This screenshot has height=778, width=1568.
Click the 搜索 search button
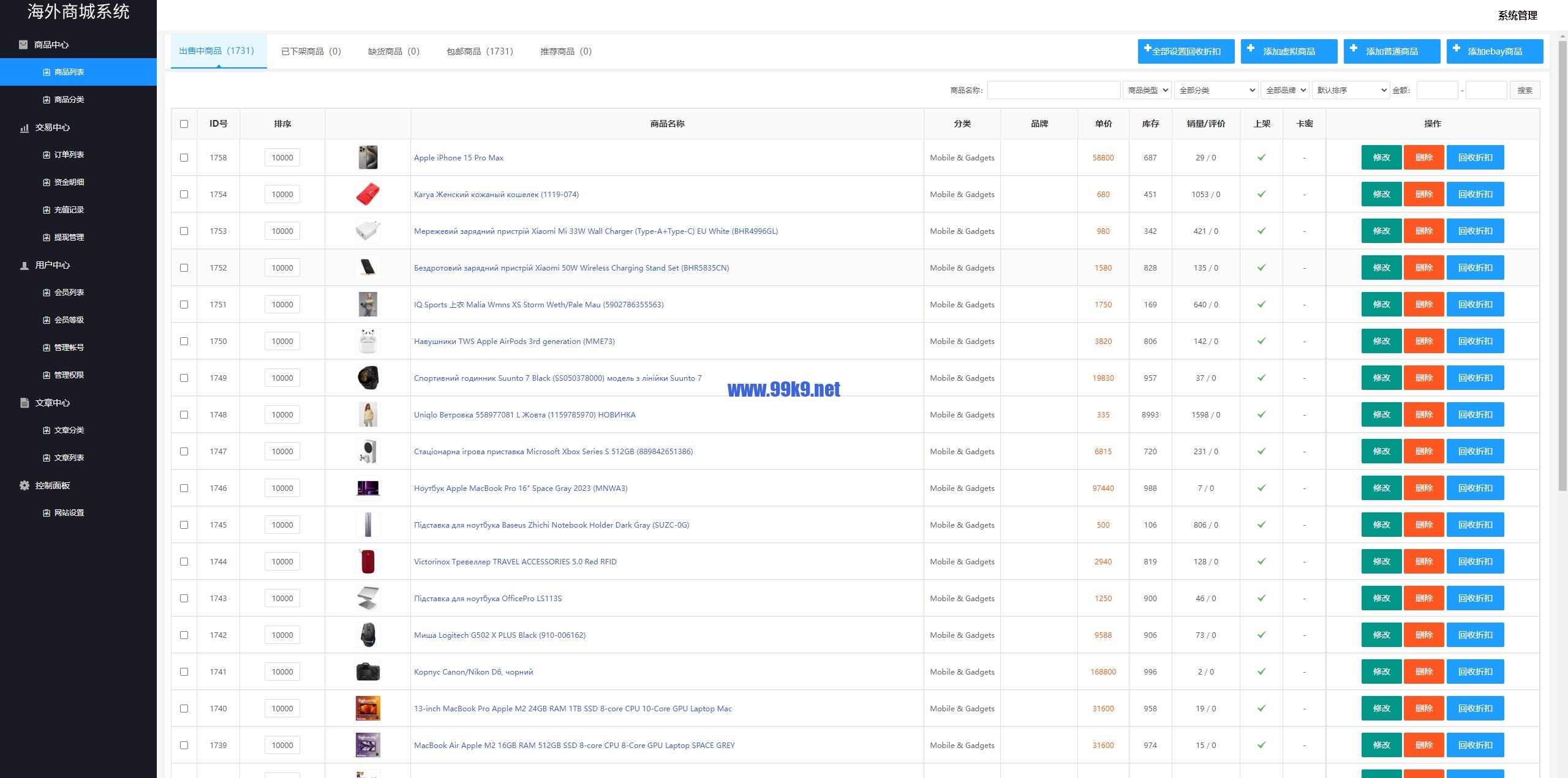tap(1525, 90)
